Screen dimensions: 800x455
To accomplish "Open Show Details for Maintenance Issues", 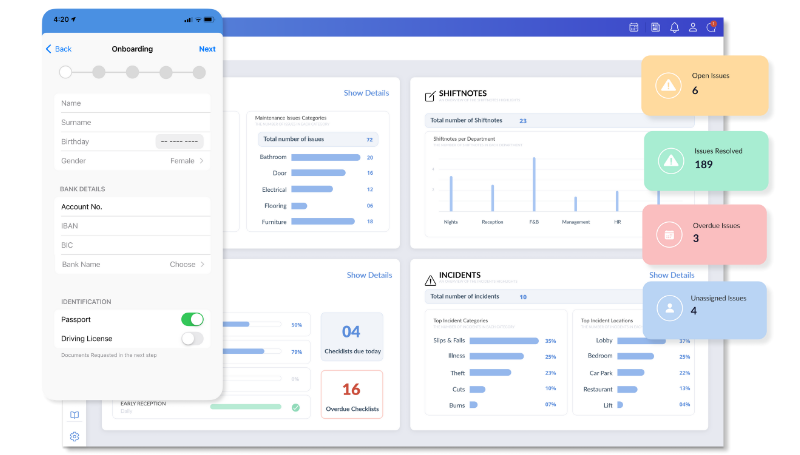I will coord(366,93).
